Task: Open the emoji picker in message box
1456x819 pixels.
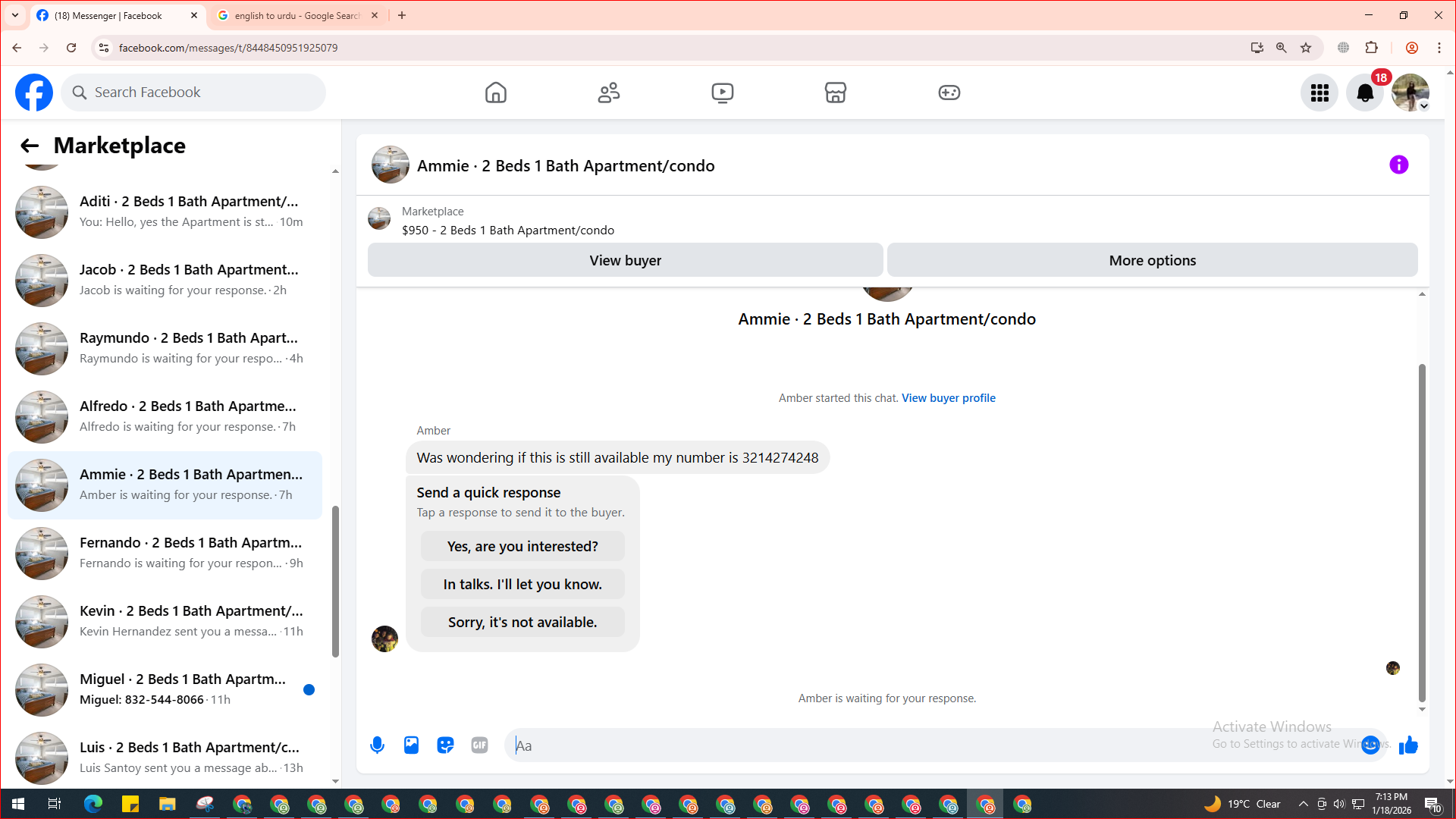Action: pos(1370,745)
